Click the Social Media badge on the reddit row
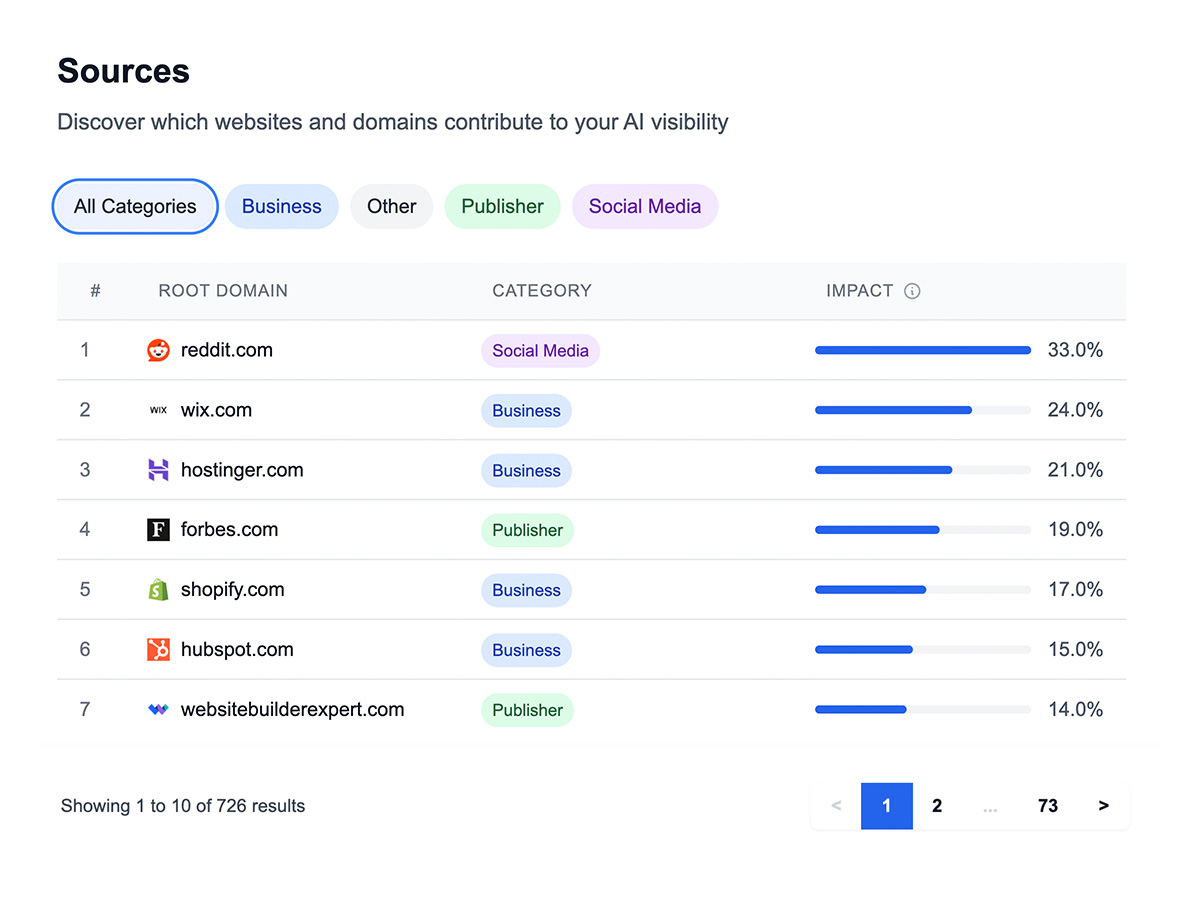 click(x=540, y=351)
